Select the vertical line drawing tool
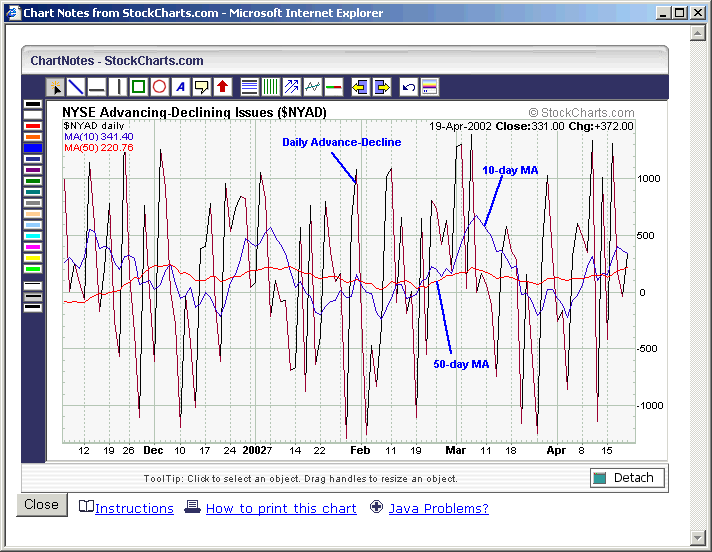712x552 pixels. (118, 87)
